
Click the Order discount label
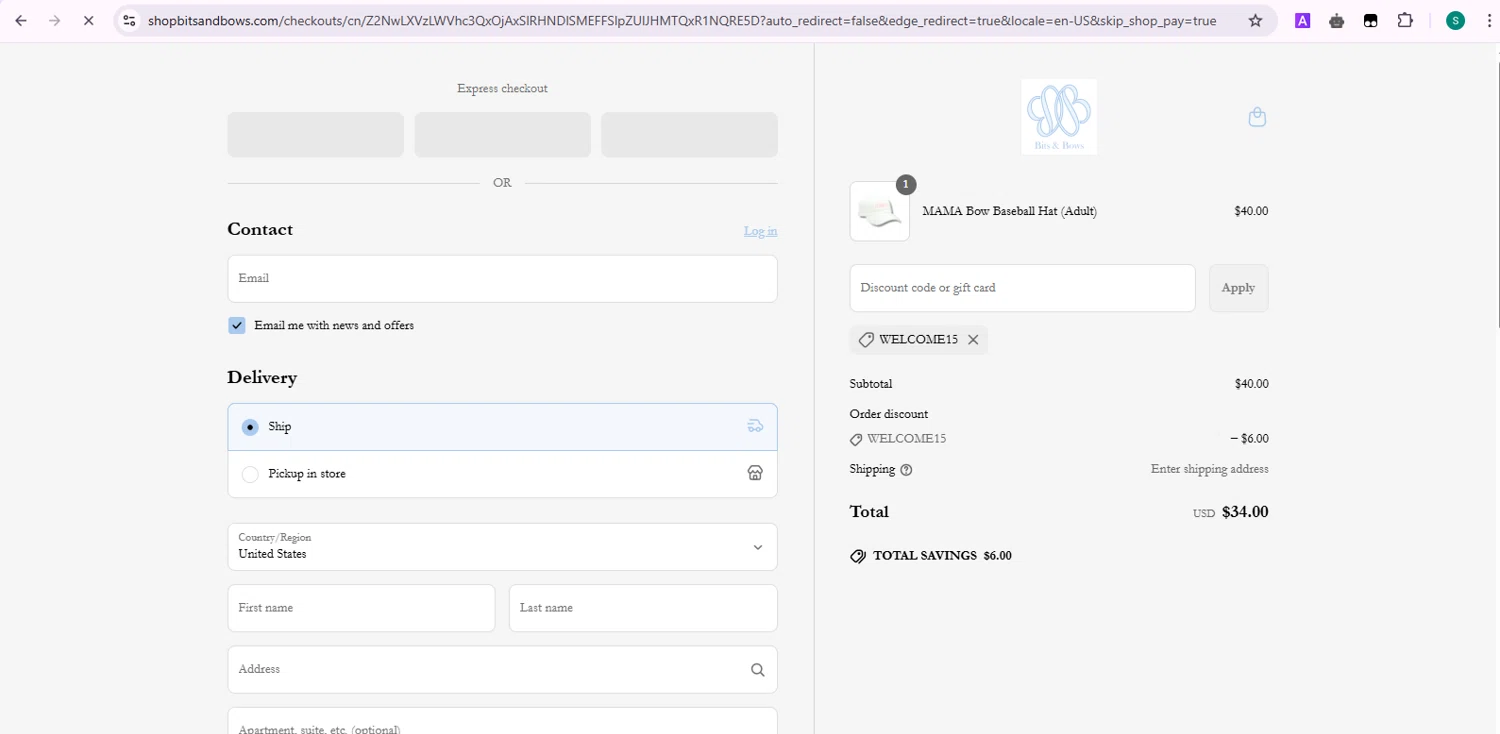pos(888,414)
